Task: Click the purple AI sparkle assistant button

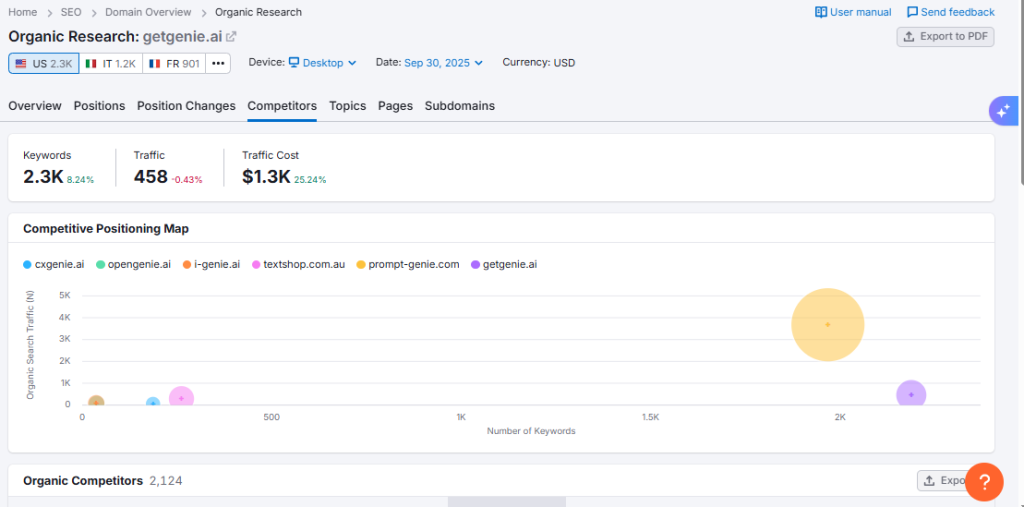Action: point(1003,111)
